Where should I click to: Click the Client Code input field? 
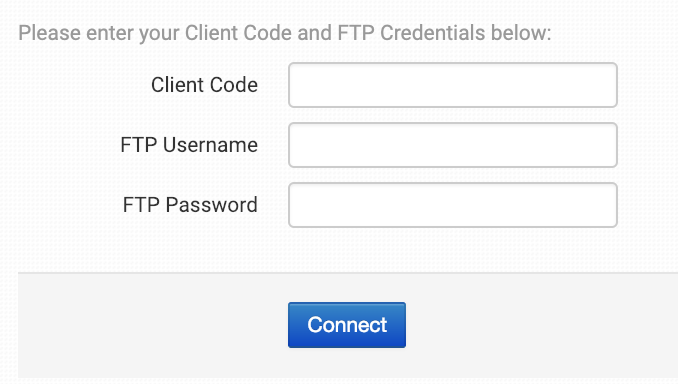coord(453,85)
